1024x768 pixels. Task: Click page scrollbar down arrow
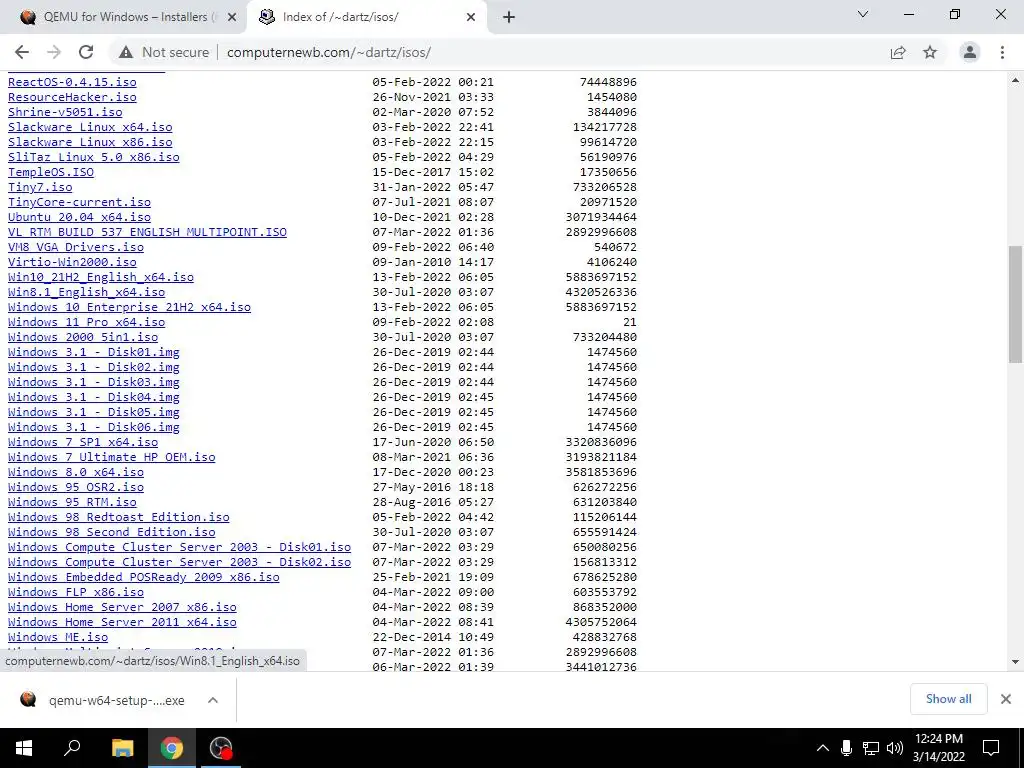point(1016,662)
